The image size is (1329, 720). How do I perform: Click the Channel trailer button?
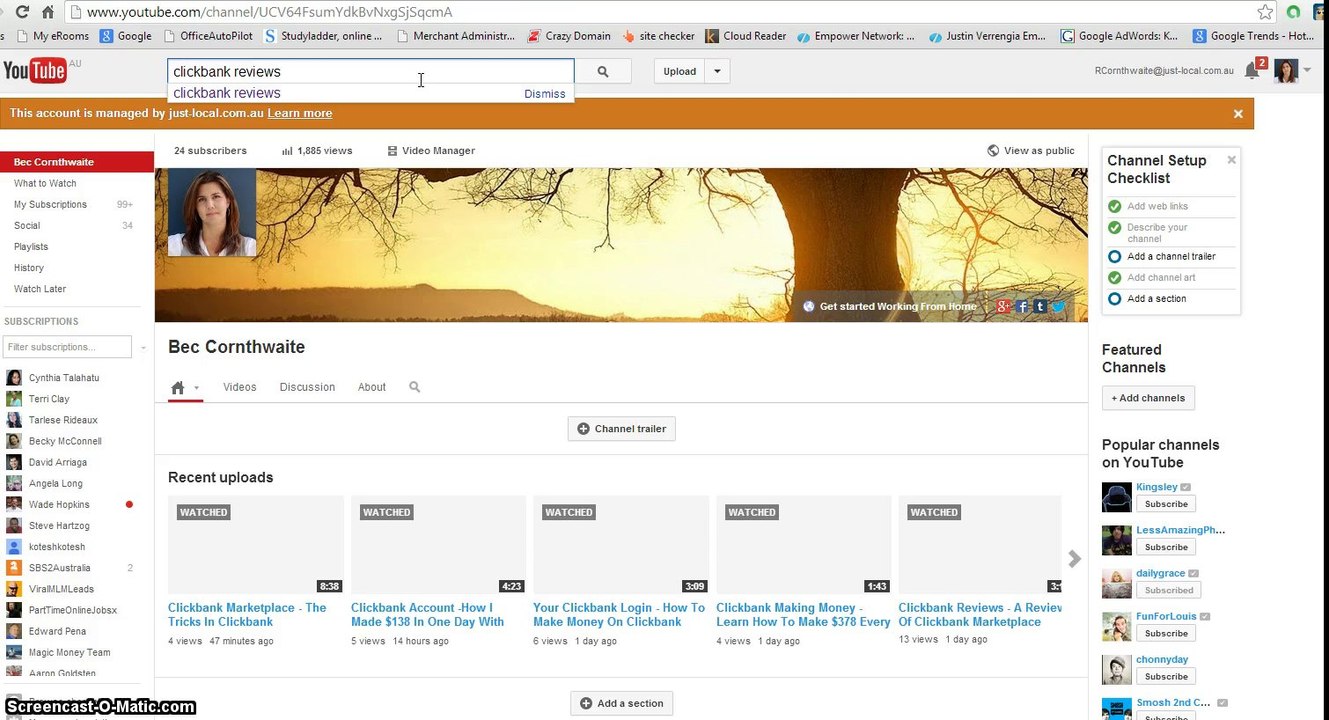tap(622, 429)
